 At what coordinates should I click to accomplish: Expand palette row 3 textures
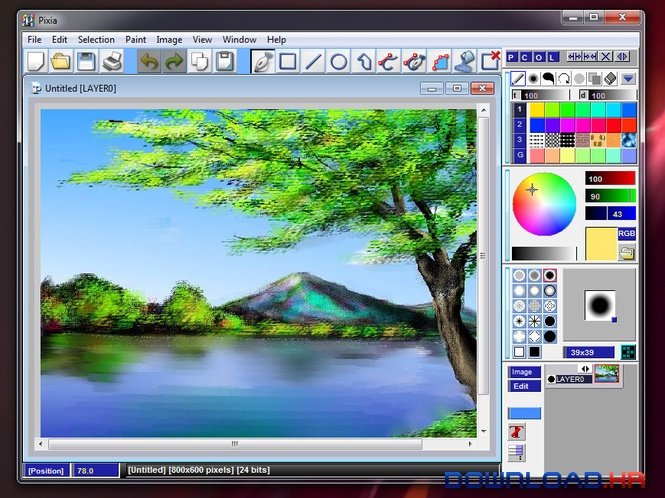(519, 139)
